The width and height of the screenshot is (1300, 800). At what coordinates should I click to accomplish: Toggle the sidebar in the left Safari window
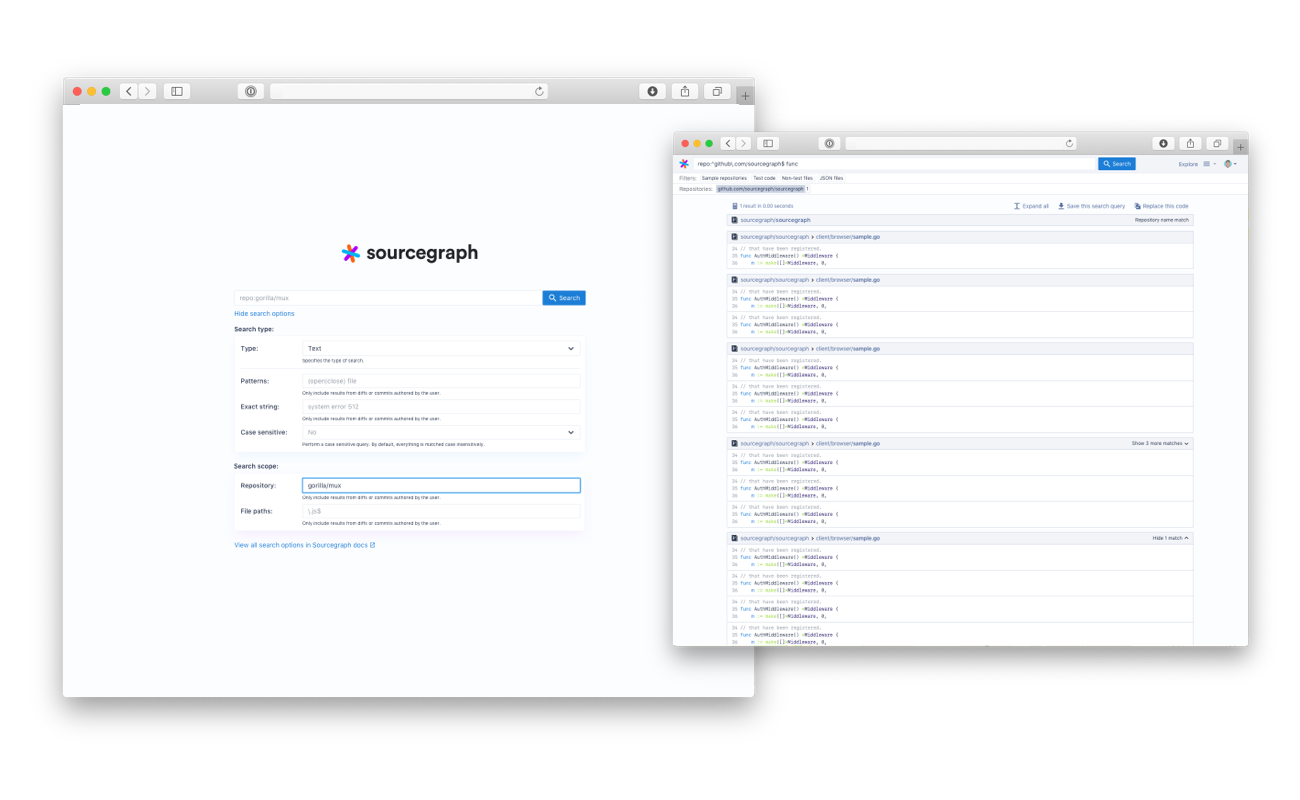177,91
